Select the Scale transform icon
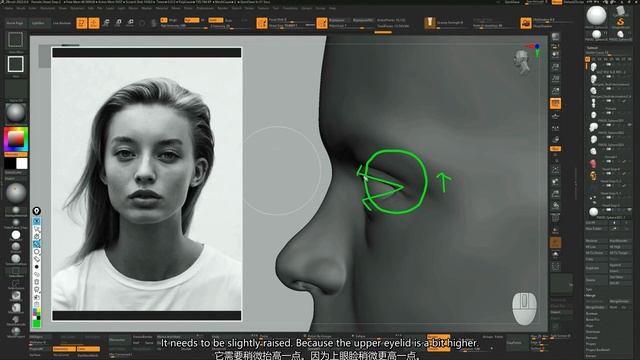 point(118,23)
